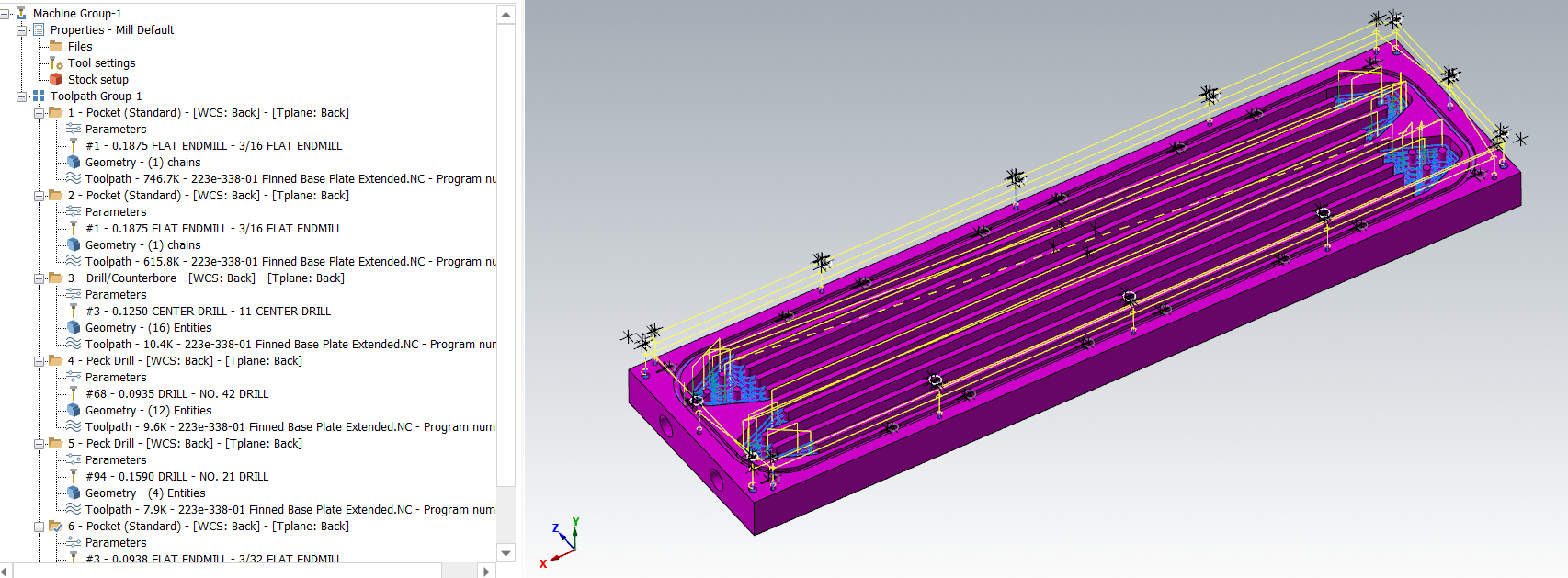Screen dimensions: 1568x578
Task: Select the #94 0.1590 DRILL NO. 21 entry
Action: pos(176,477)
